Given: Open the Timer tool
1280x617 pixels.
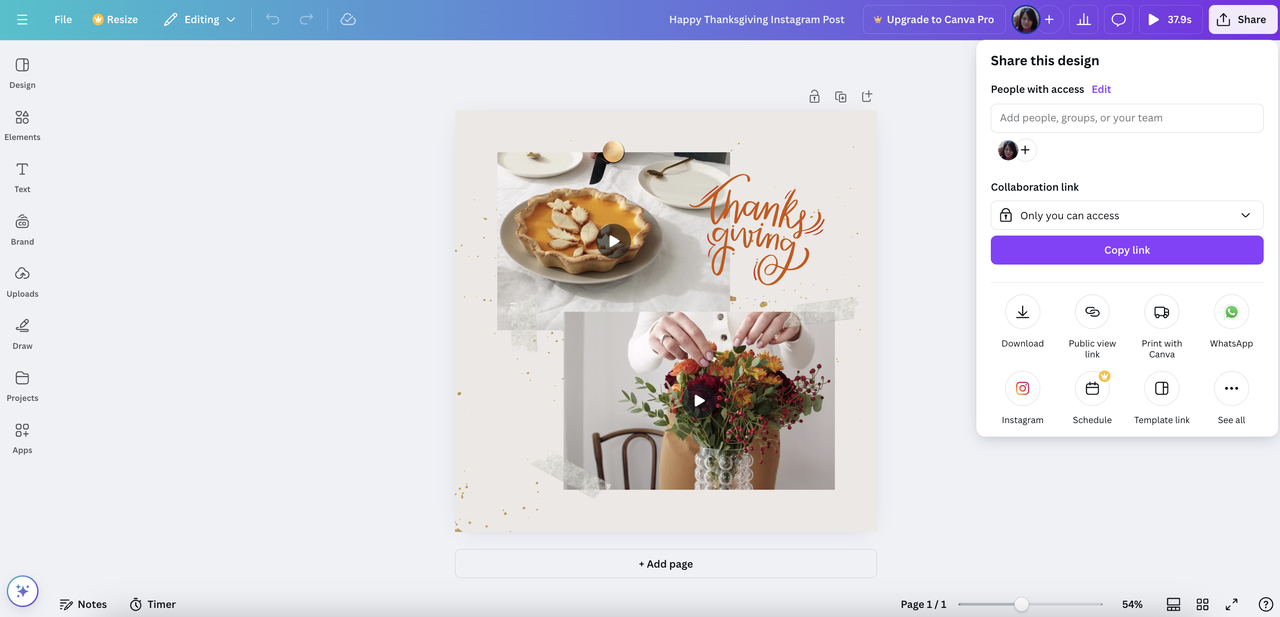Looking at the screenshot, I should coord(152,604).
